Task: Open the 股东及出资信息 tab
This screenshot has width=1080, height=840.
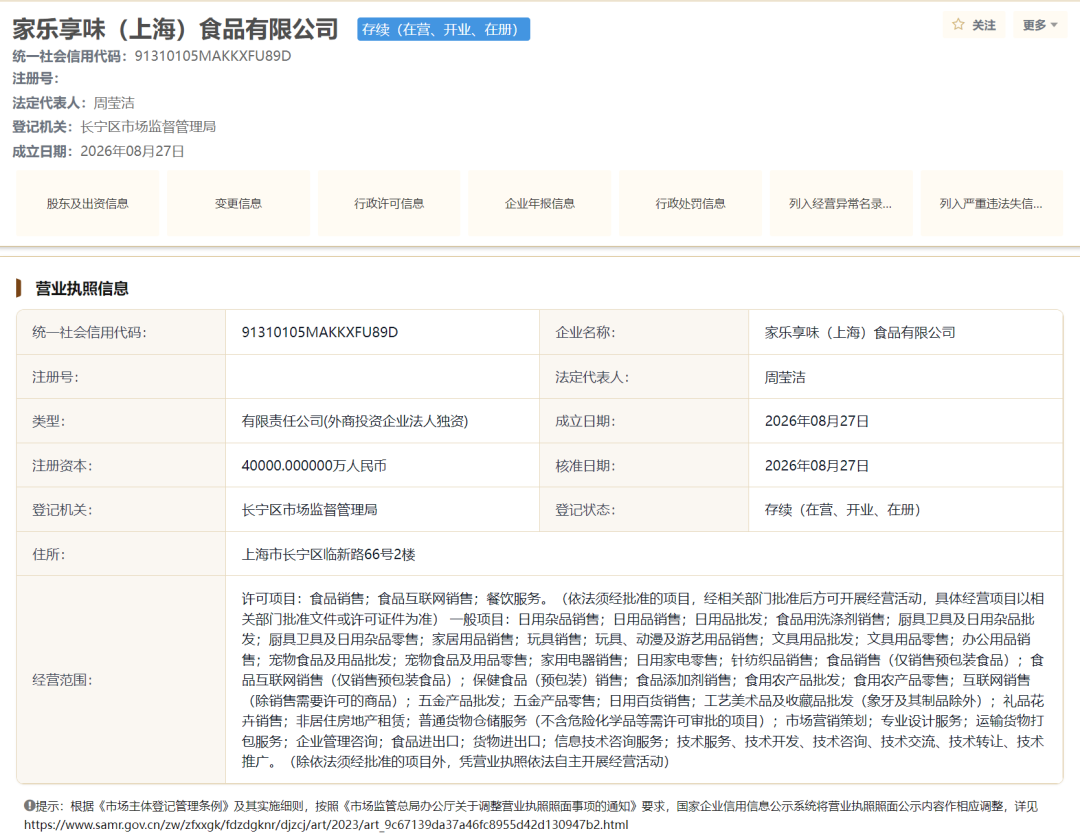Action: 87,203
